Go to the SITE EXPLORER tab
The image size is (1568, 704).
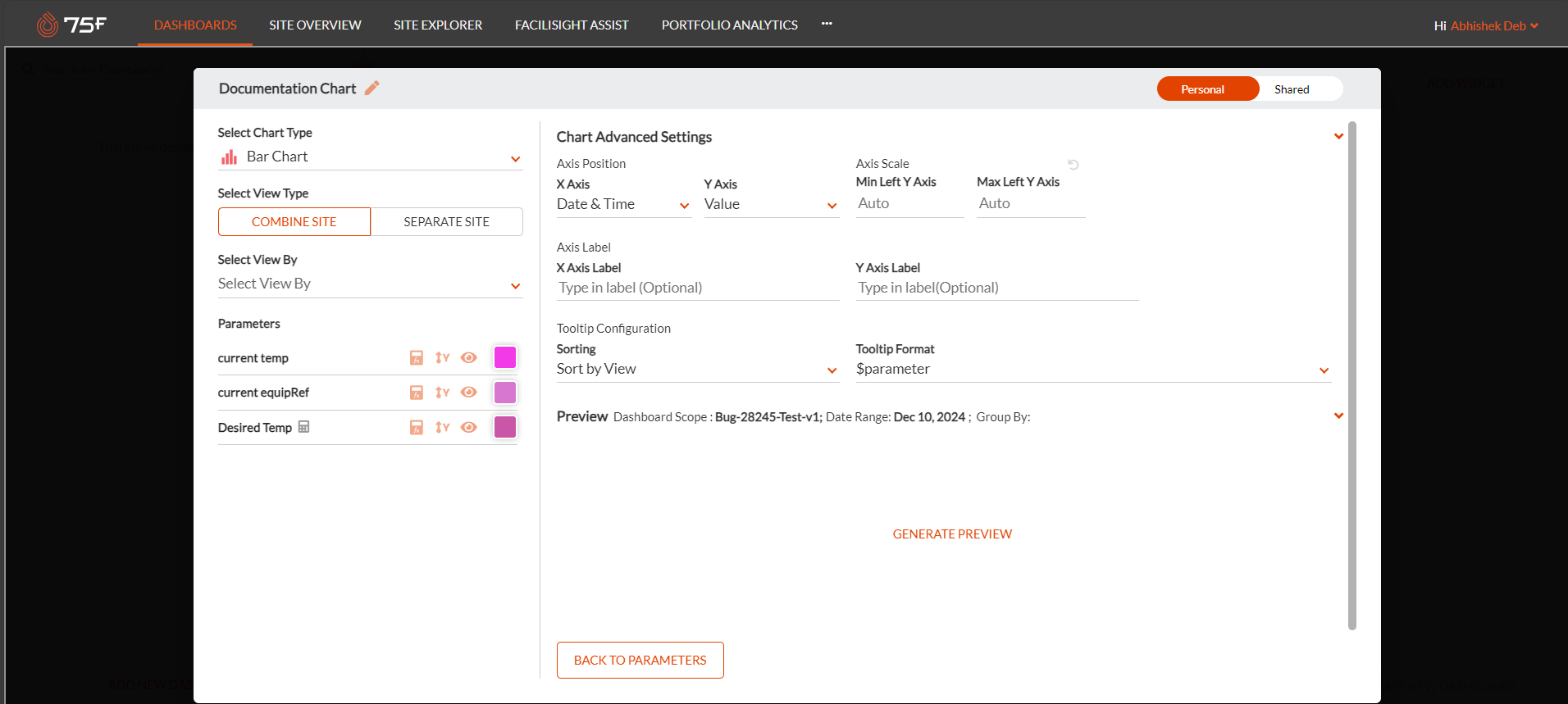[438, 25]
